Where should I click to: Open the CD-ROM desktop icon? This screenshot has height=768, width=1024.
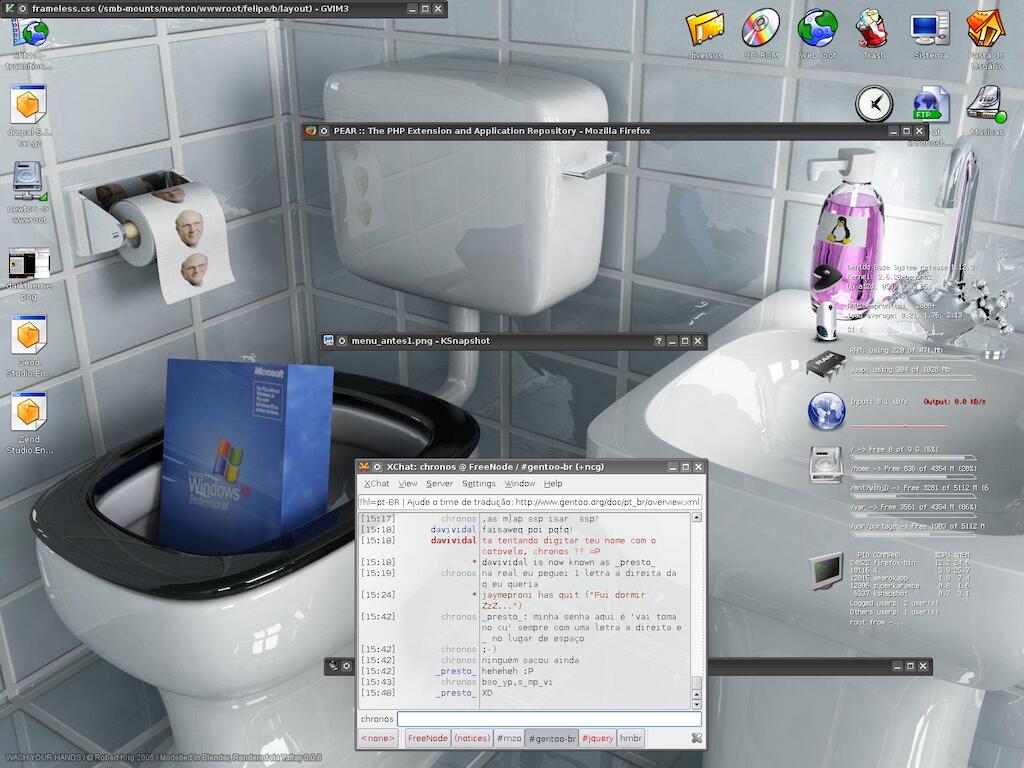point(761,28)
